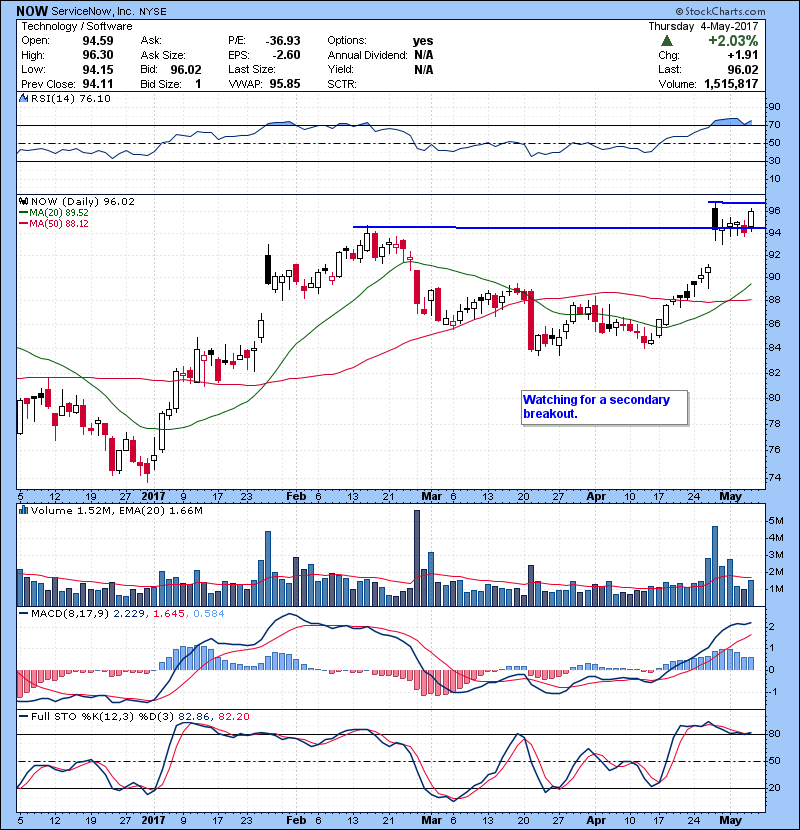800x830 pixels.
Task: Click the green up-triangle price change icon
Action: 667,41
